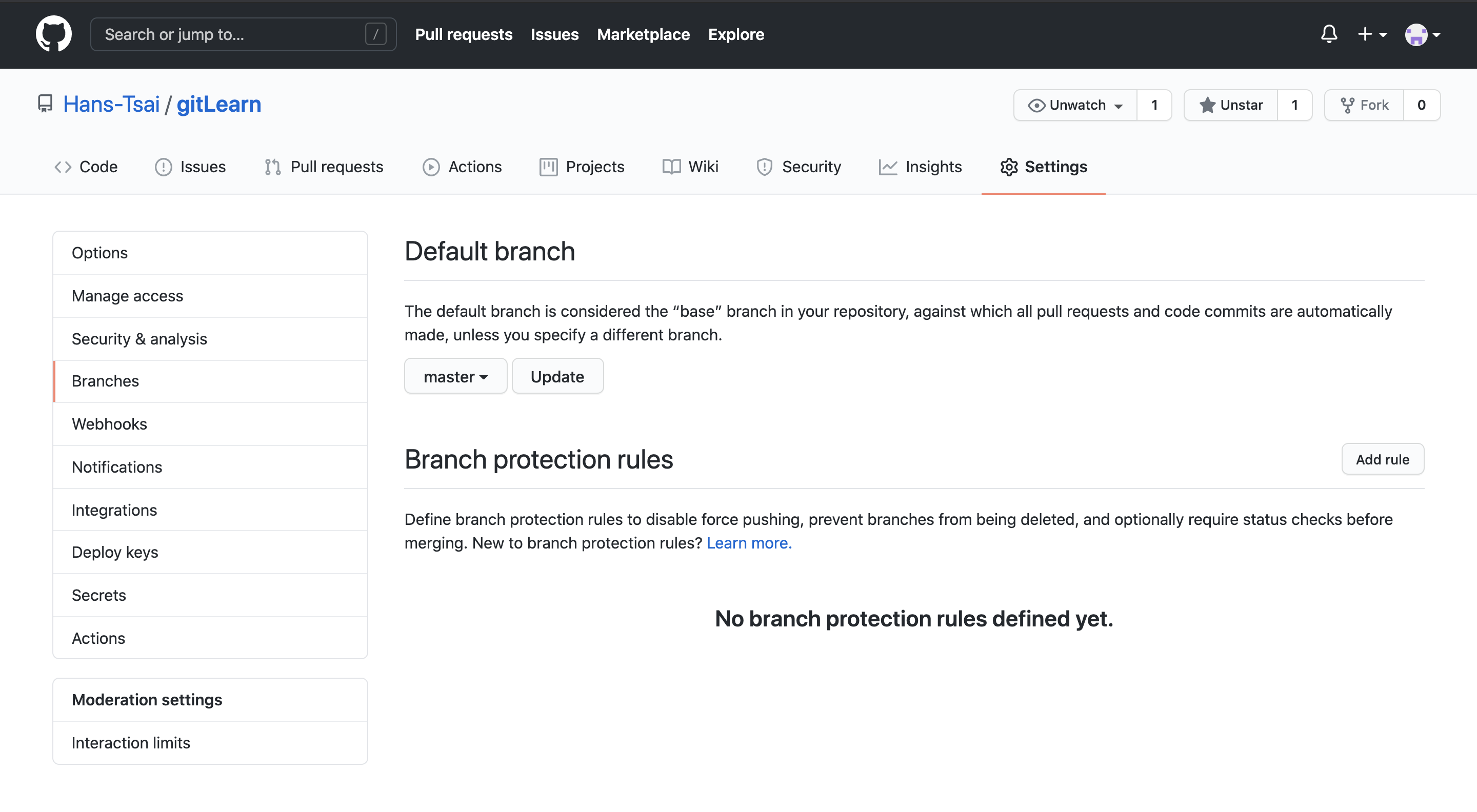
Task: Click the GitHub Octocat logo
Action: pos(53,34)
